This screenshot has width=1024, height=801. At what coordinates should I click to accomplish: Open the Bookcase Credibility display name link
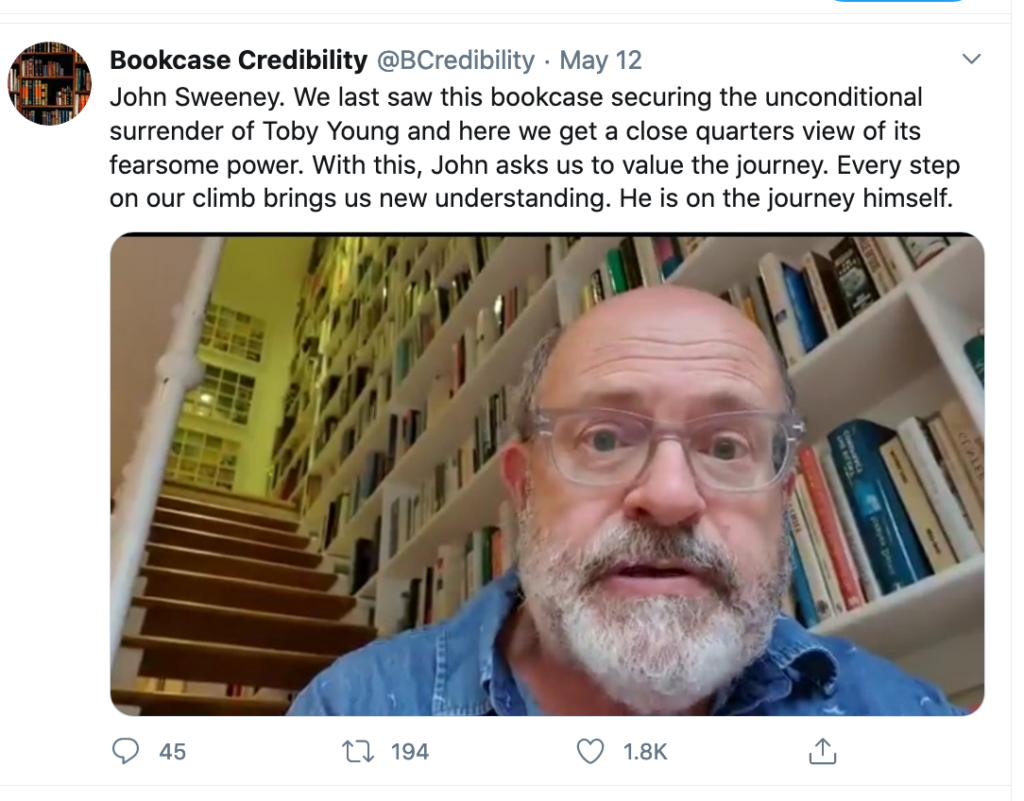pos(238,60)
